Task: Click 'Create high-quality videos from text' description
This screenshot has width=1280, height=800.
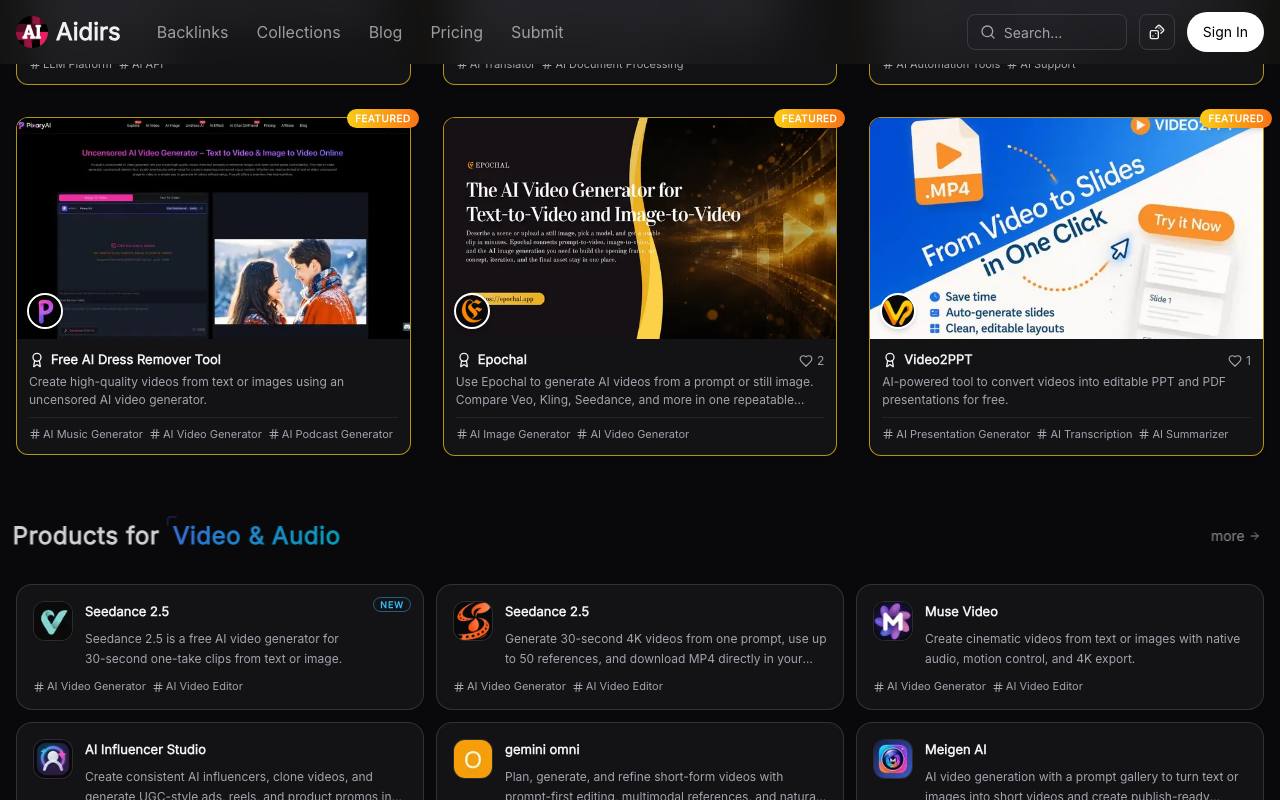Action: point(187,391)
